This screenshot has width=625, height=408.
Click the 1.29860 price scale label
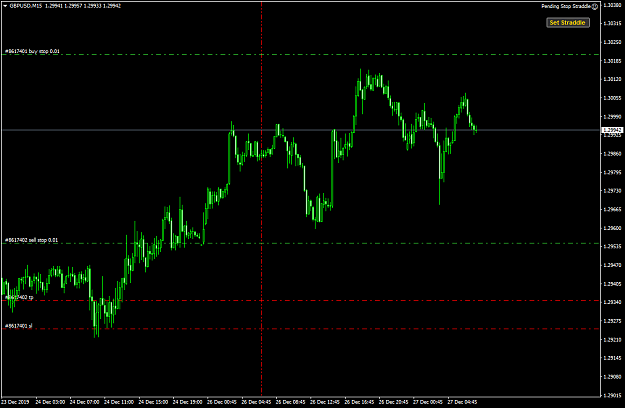(612, 154)
